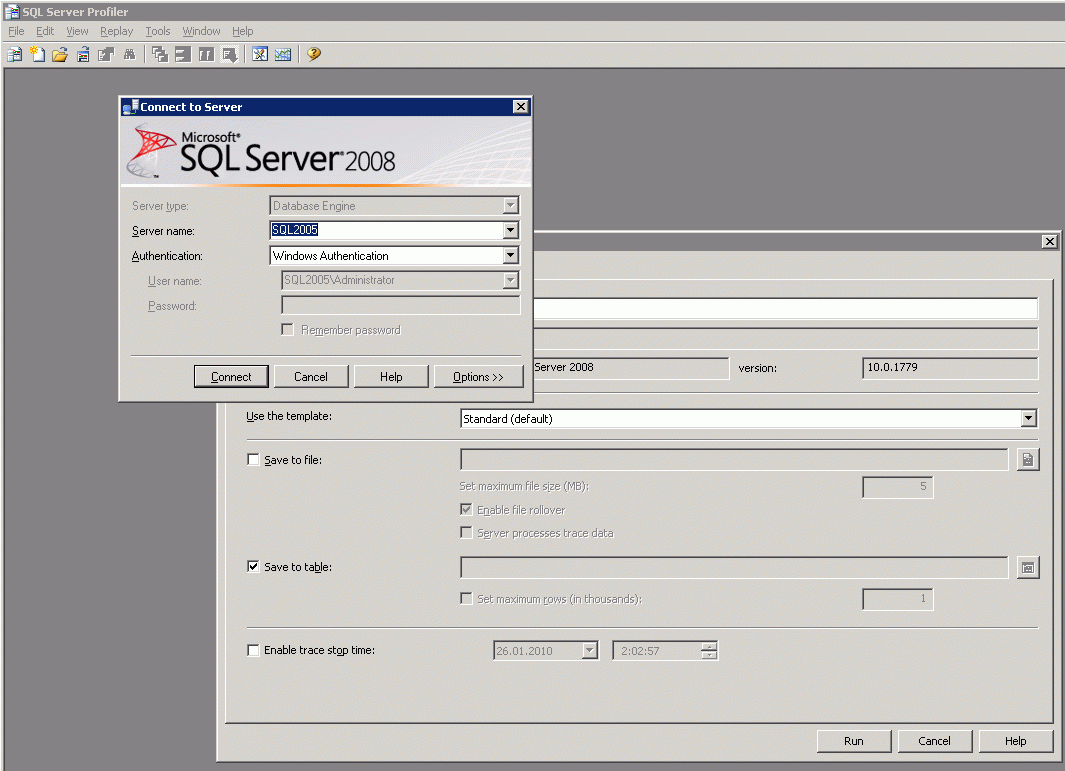This screenshot has height=771, width=1065.
Task: Enable the trace stop time checkbox
Action: [253, 650]
